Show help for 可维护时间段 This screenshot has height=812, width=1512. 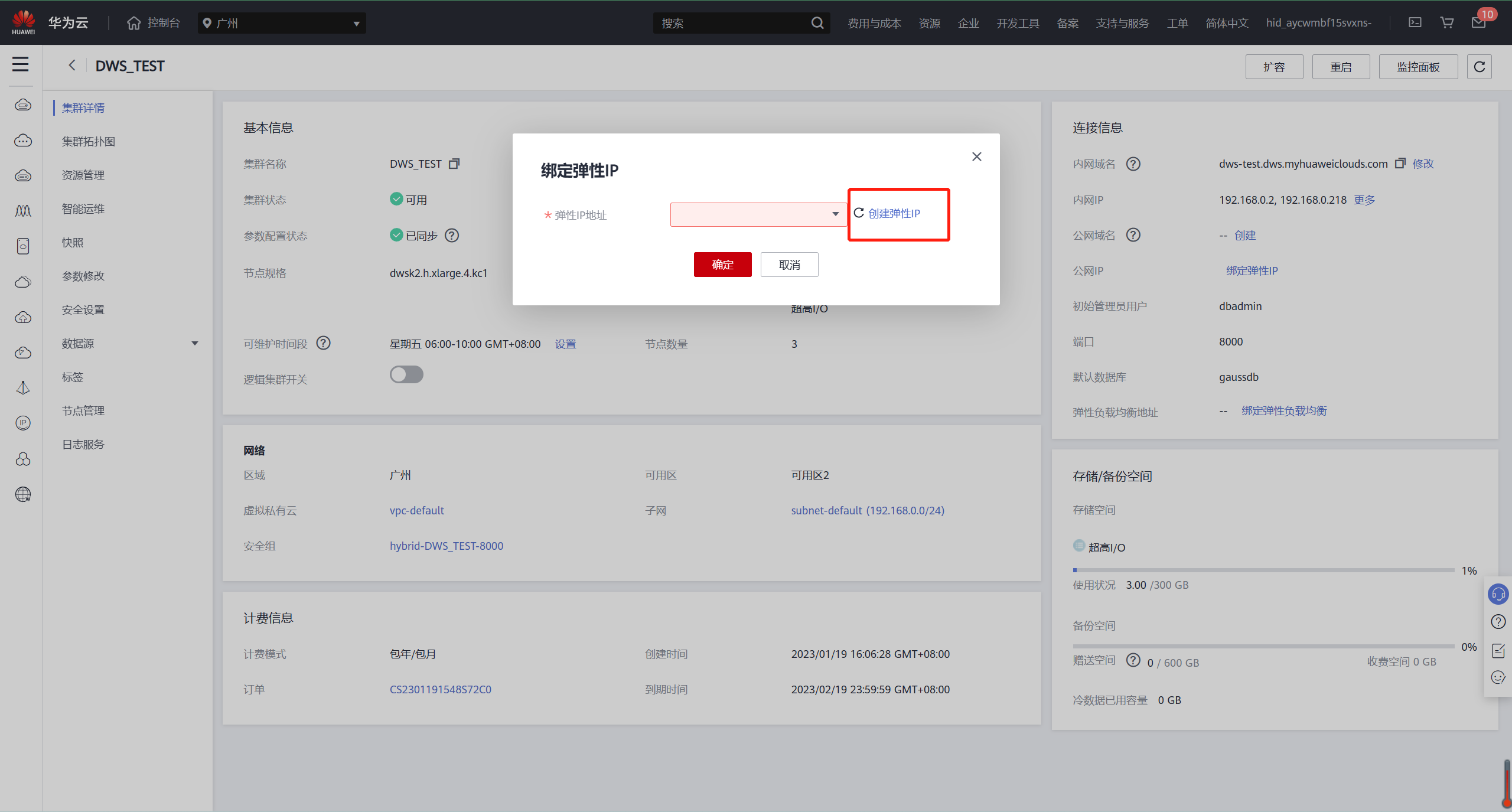323,343
